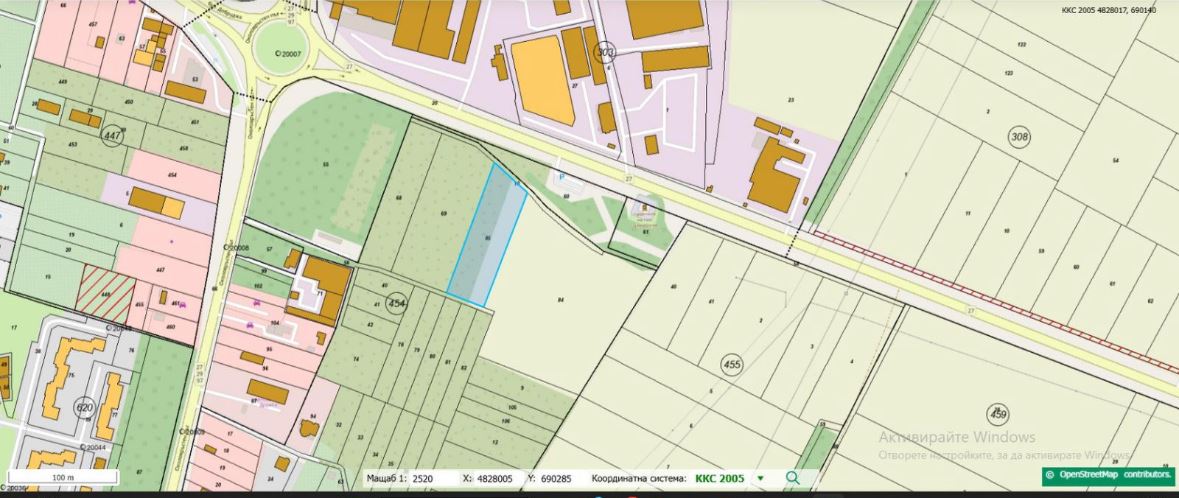Click the 100 m scale bar
This screenshot has width=1179, height=498.
[64, 477]
